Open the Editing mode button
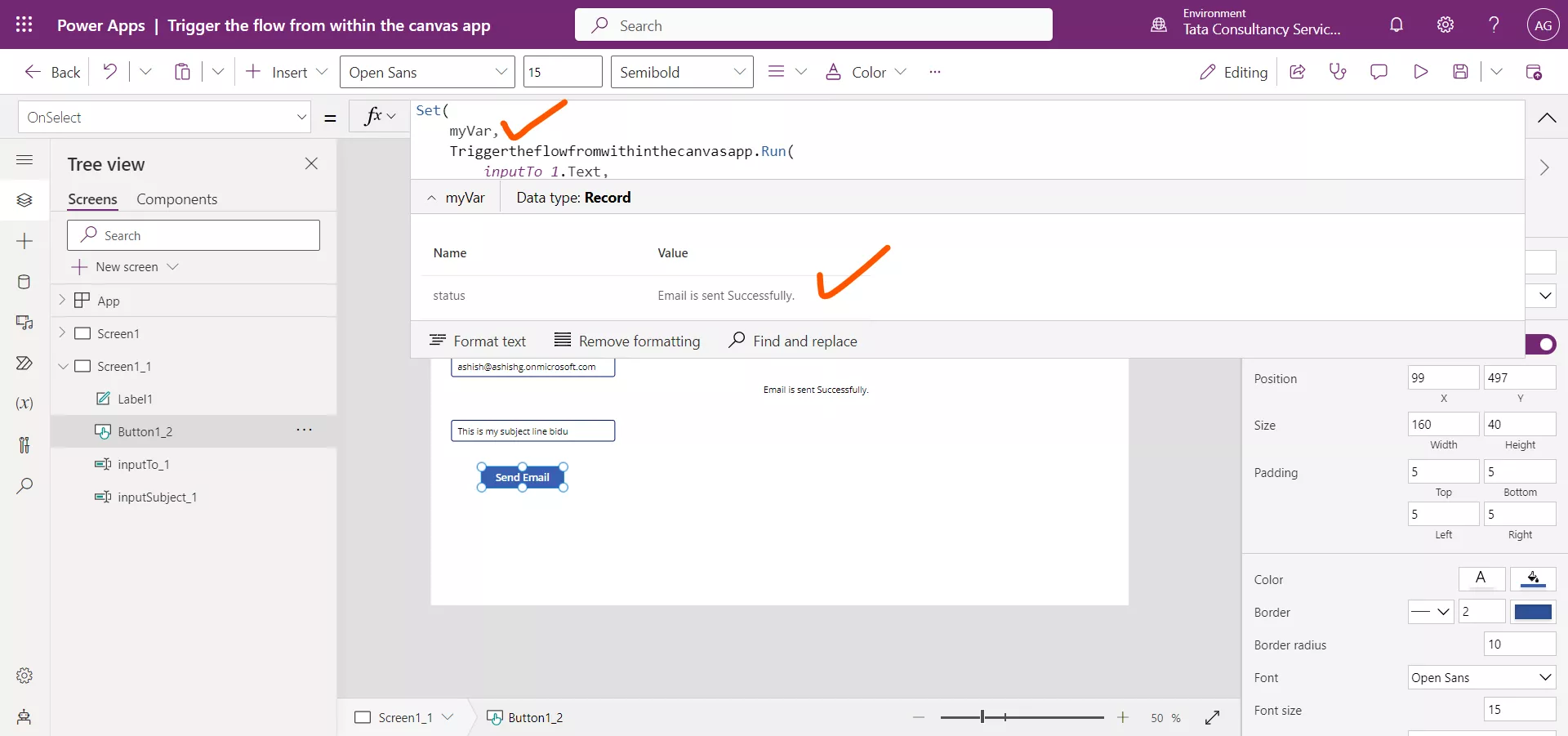 click(x=1233, y=72)
